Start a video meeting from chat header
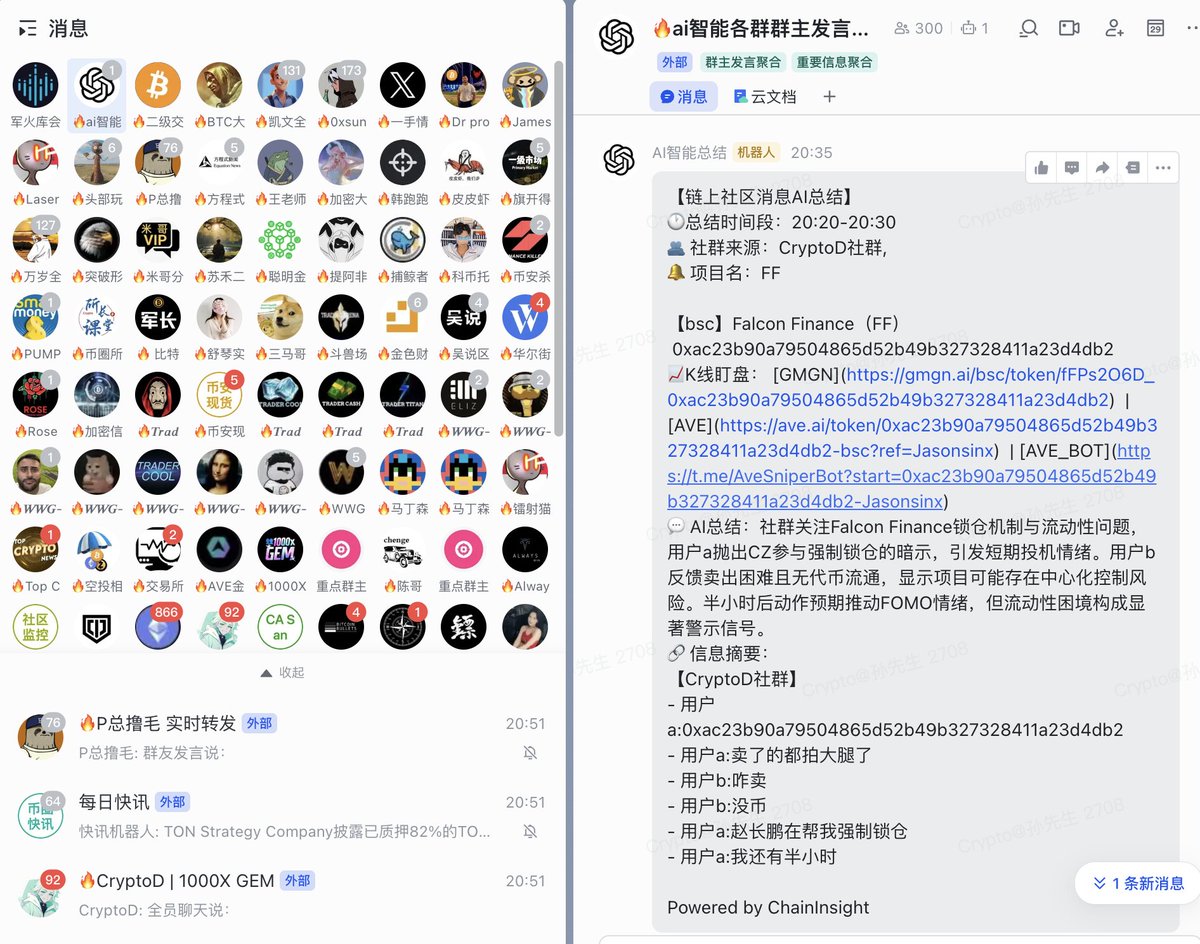Screen dimensions: 1200x944 1069,28
